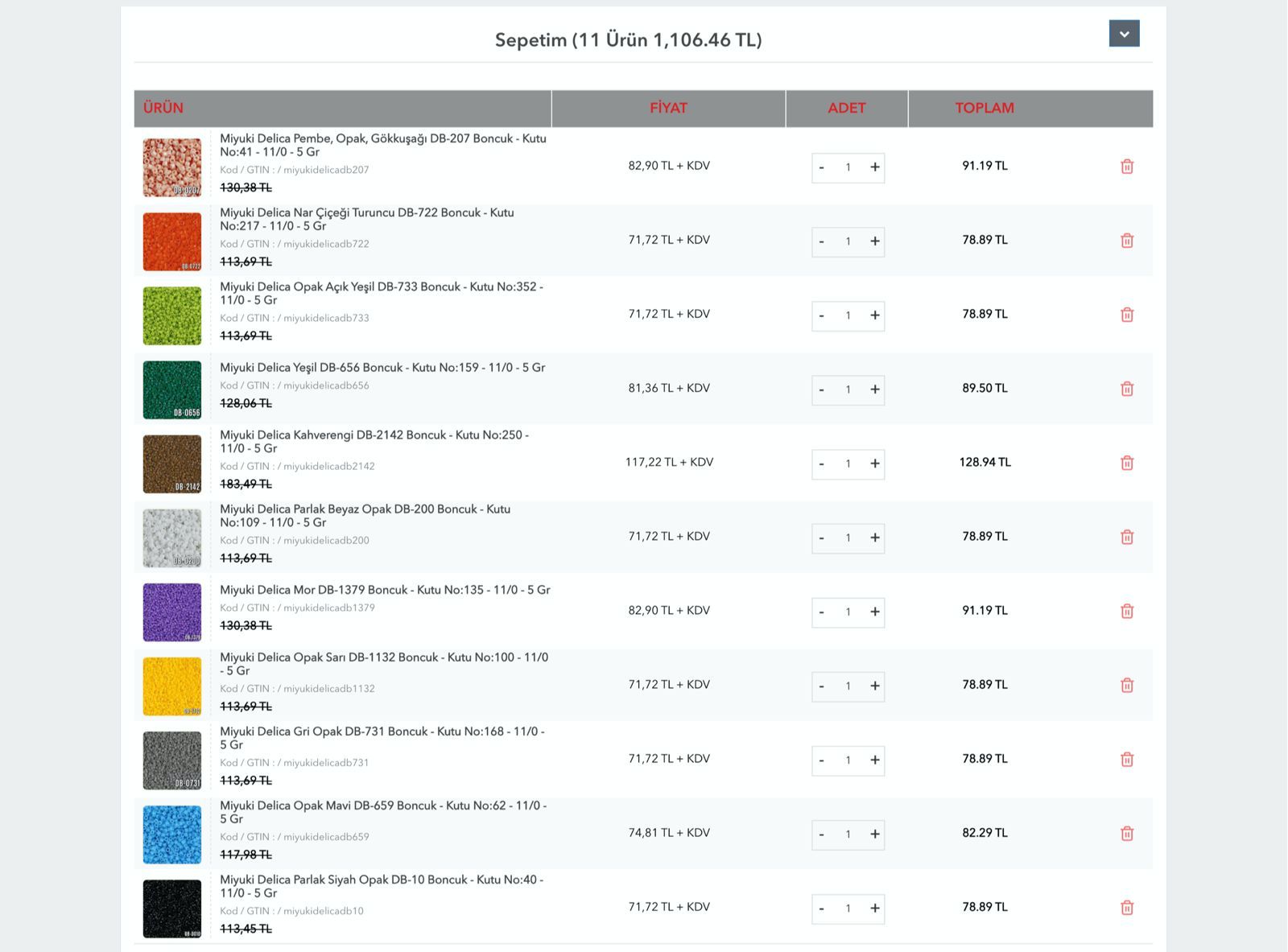Remove the orange DB-722 item with trash icon
The image size is (1288, 952).
[x=1126, y=241]
